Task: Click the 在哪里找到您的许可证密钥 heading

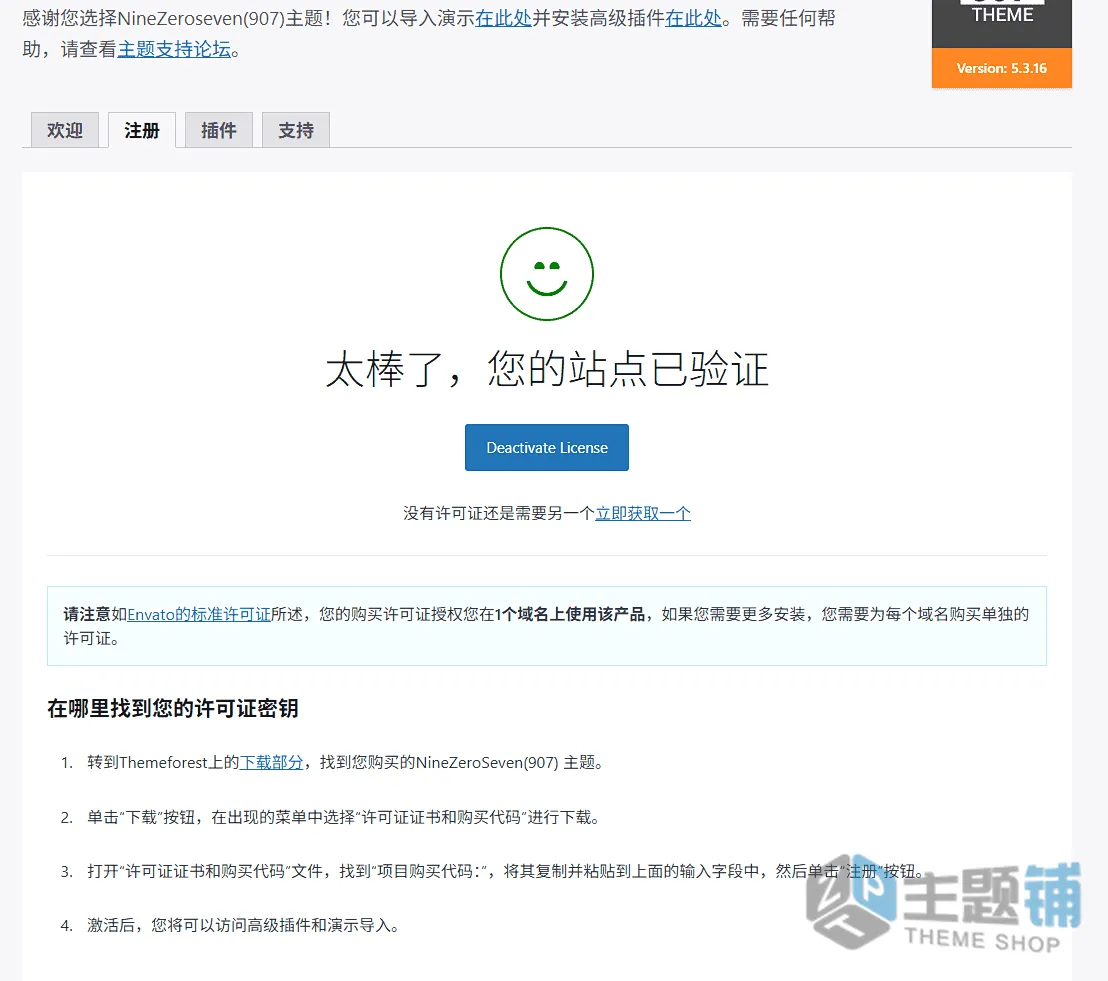Action: [x=173, y=708]
